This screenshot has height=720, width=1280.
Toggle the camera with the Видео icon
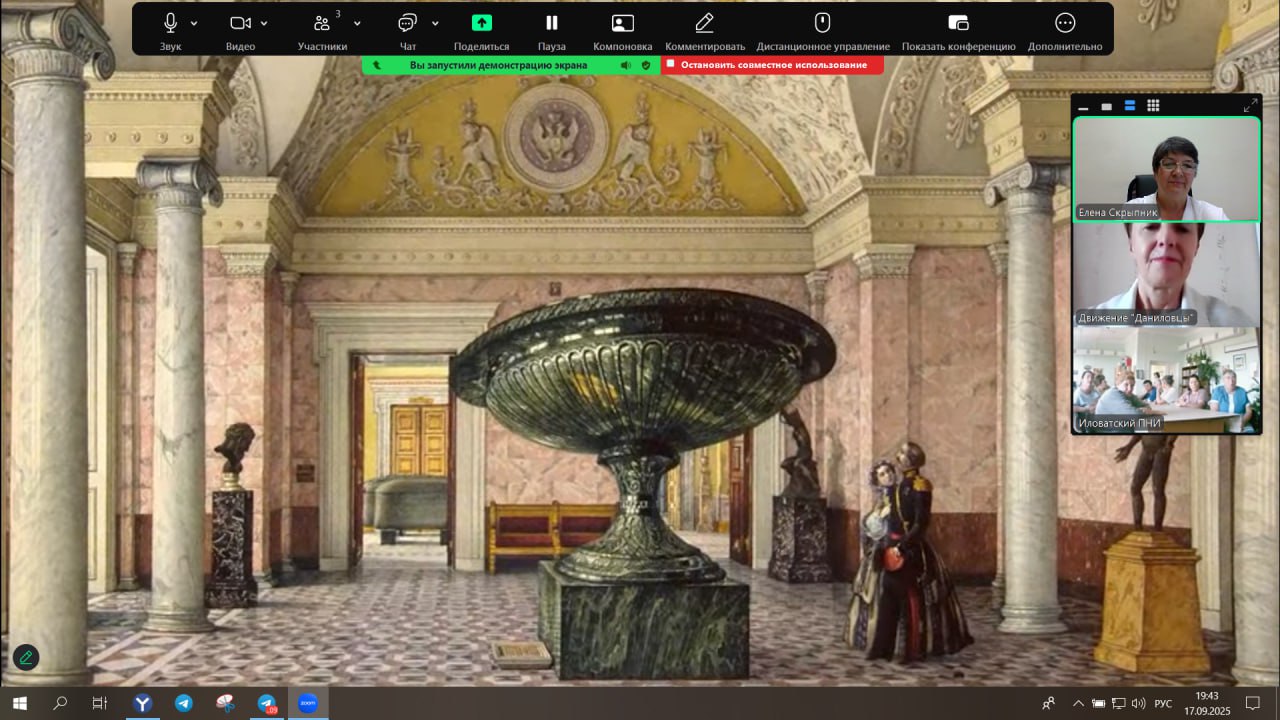[240, 23]
